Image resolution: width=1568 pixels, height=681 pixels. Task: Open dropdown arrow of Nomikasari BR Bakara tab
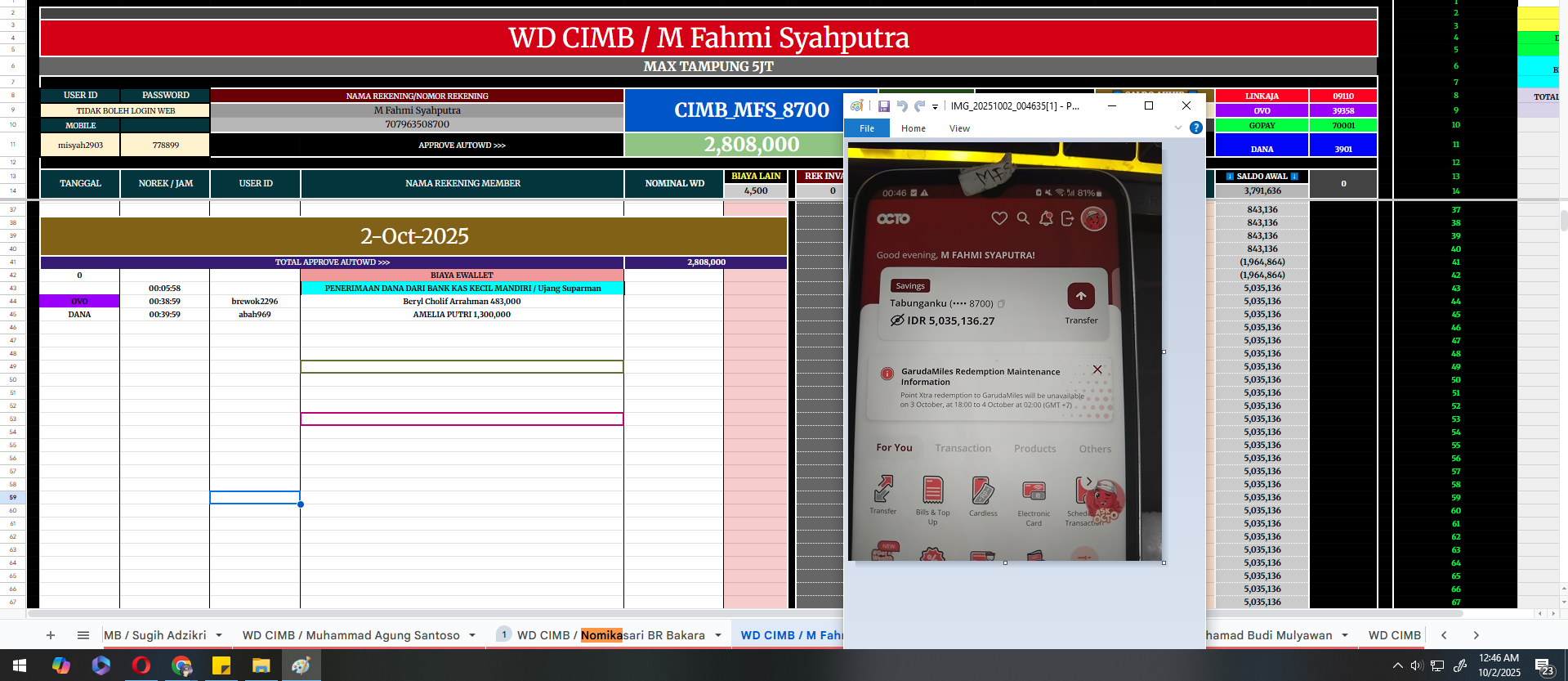tap(718, 635)
